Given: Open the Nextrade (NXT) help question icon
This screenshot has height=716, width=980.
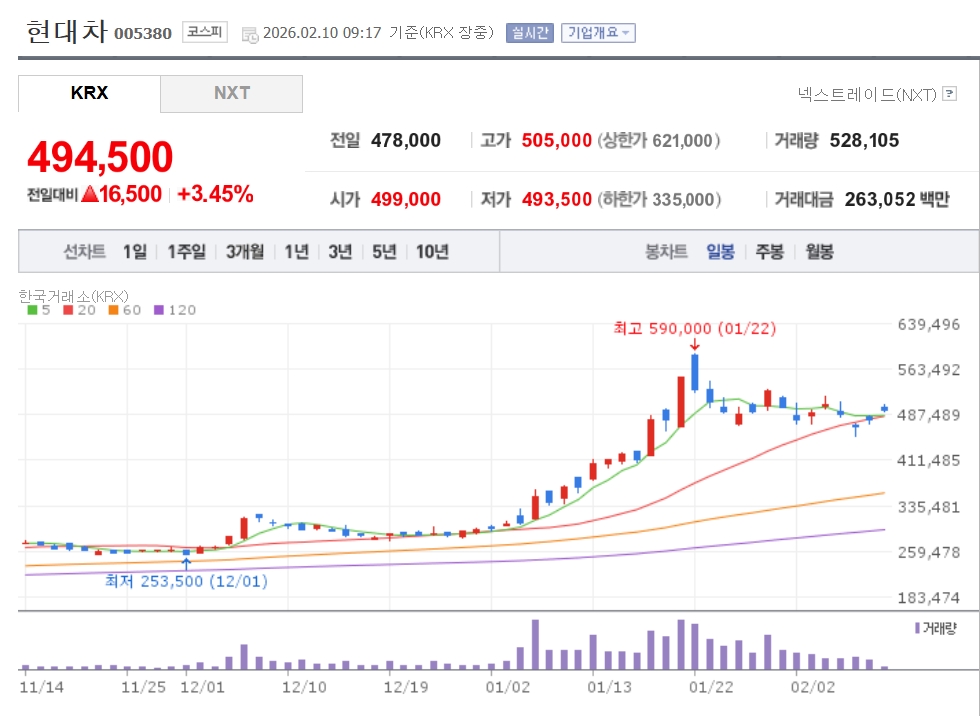Looking at the screenshot, I should 949,94.
